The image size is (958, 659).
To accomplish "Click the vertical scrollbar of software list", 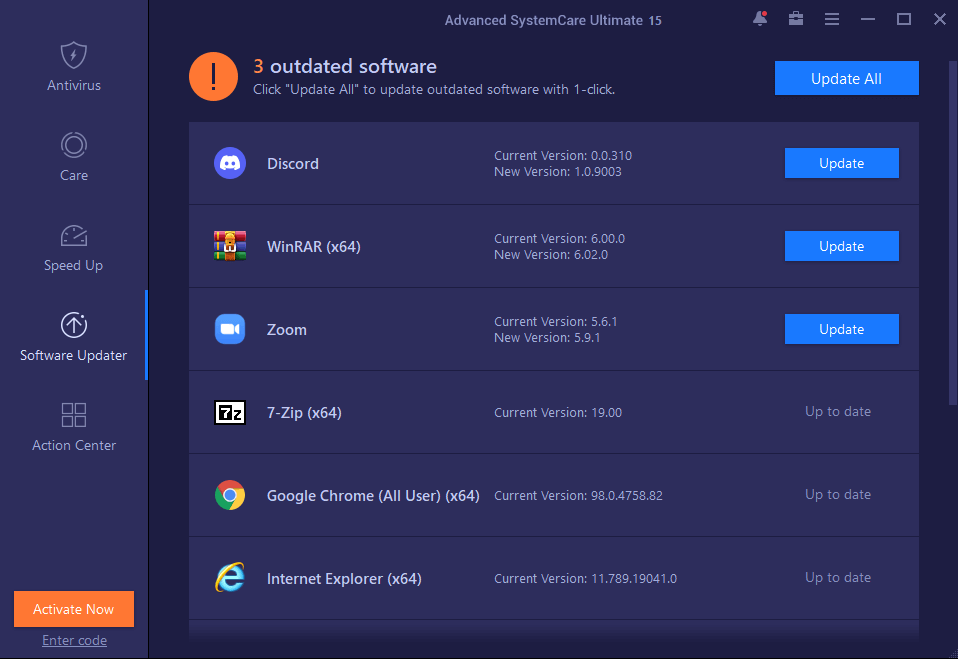I will [953, 233].
